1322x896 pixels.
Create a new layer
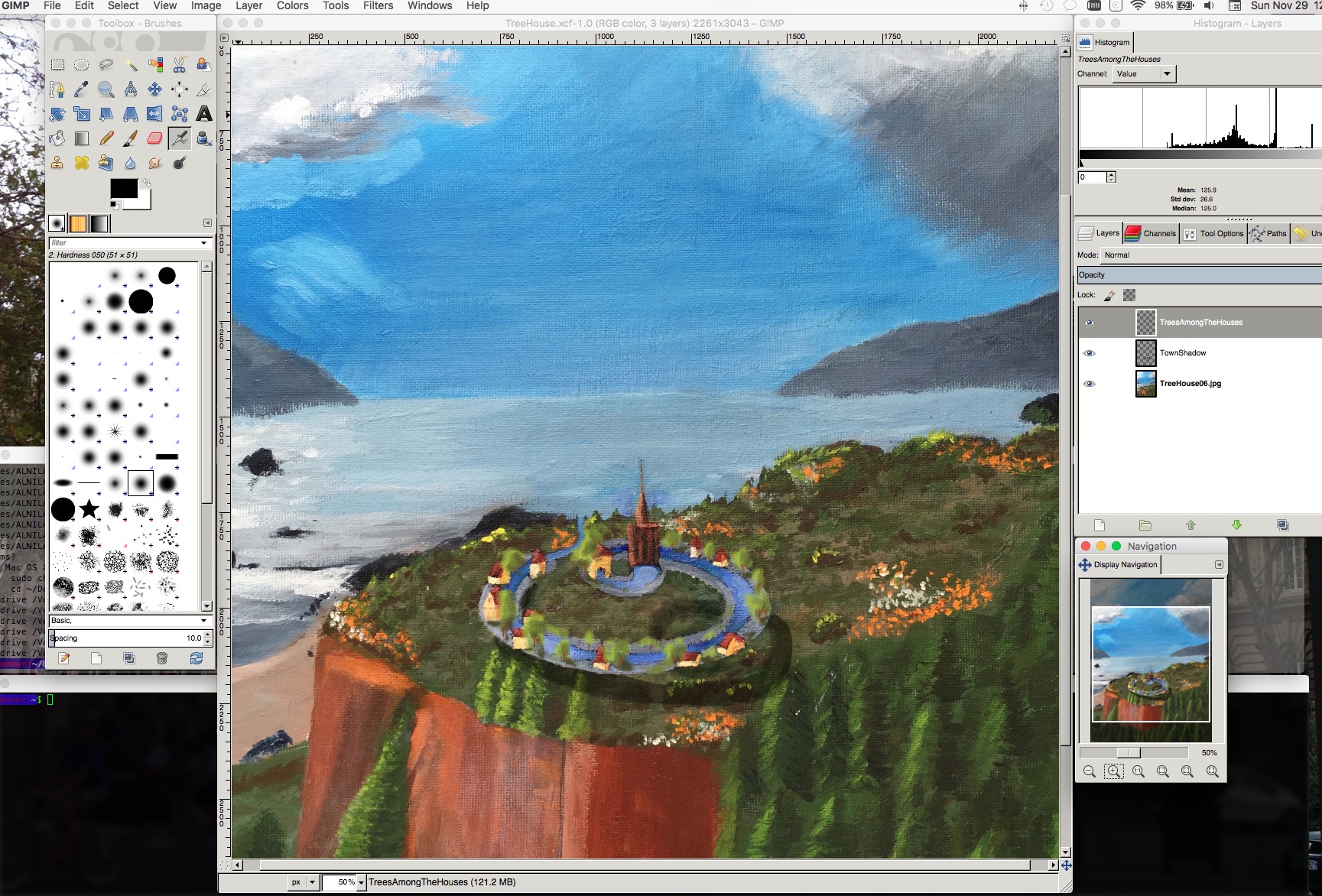pos(1100,525)
